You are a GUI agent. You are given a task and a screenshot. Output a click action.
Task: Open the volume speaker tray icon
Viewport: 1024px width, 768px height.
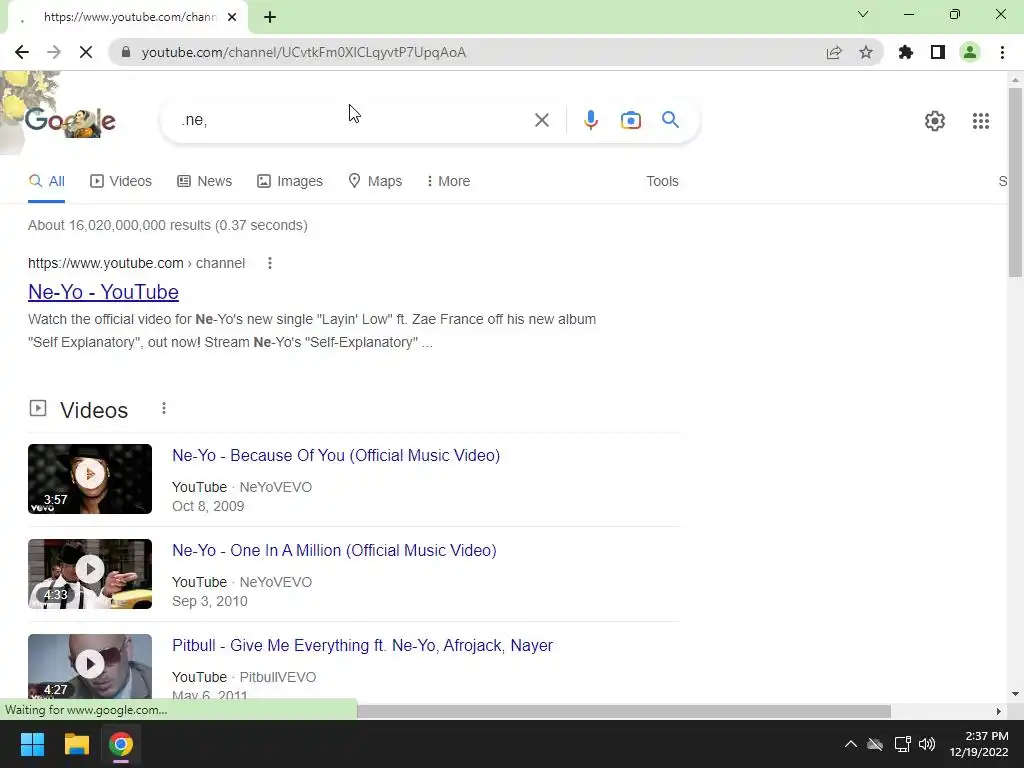(x=927, y=744)
